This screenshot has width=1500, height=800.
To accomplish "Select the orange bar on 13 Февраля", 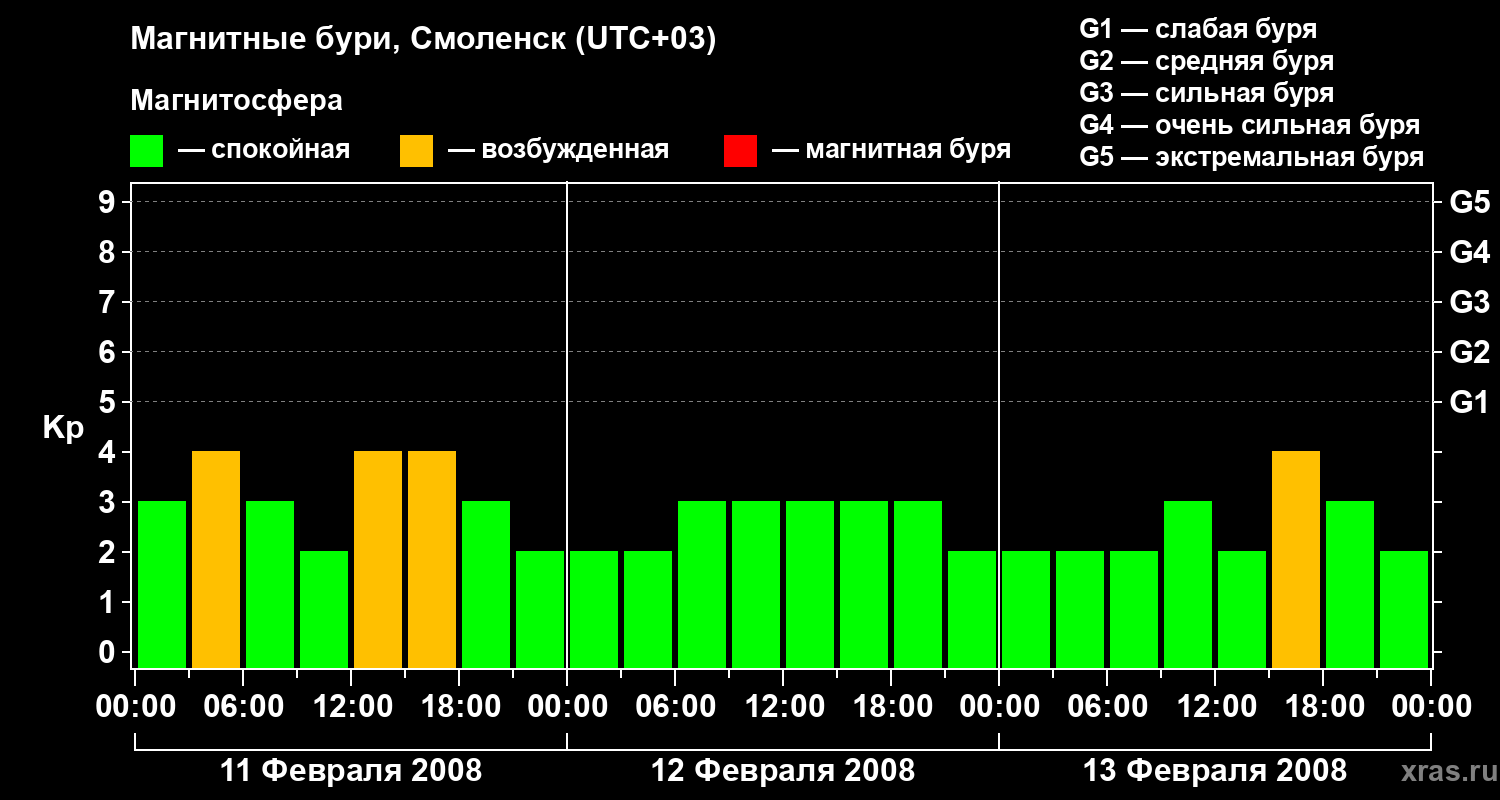I will 1296,559.
